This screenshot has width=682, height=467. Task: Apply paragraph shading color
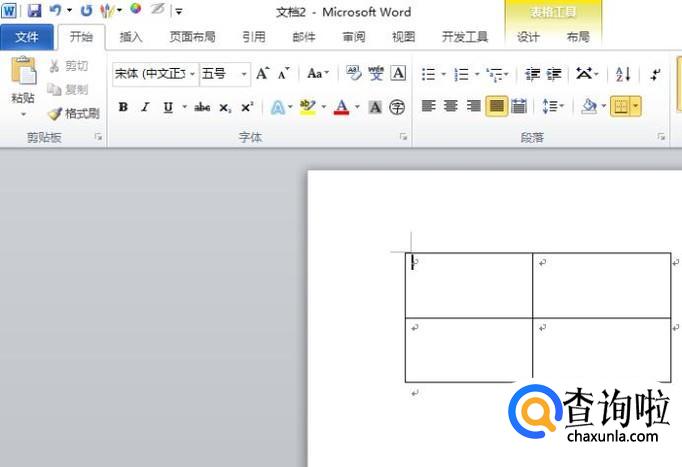pos(589,106)
